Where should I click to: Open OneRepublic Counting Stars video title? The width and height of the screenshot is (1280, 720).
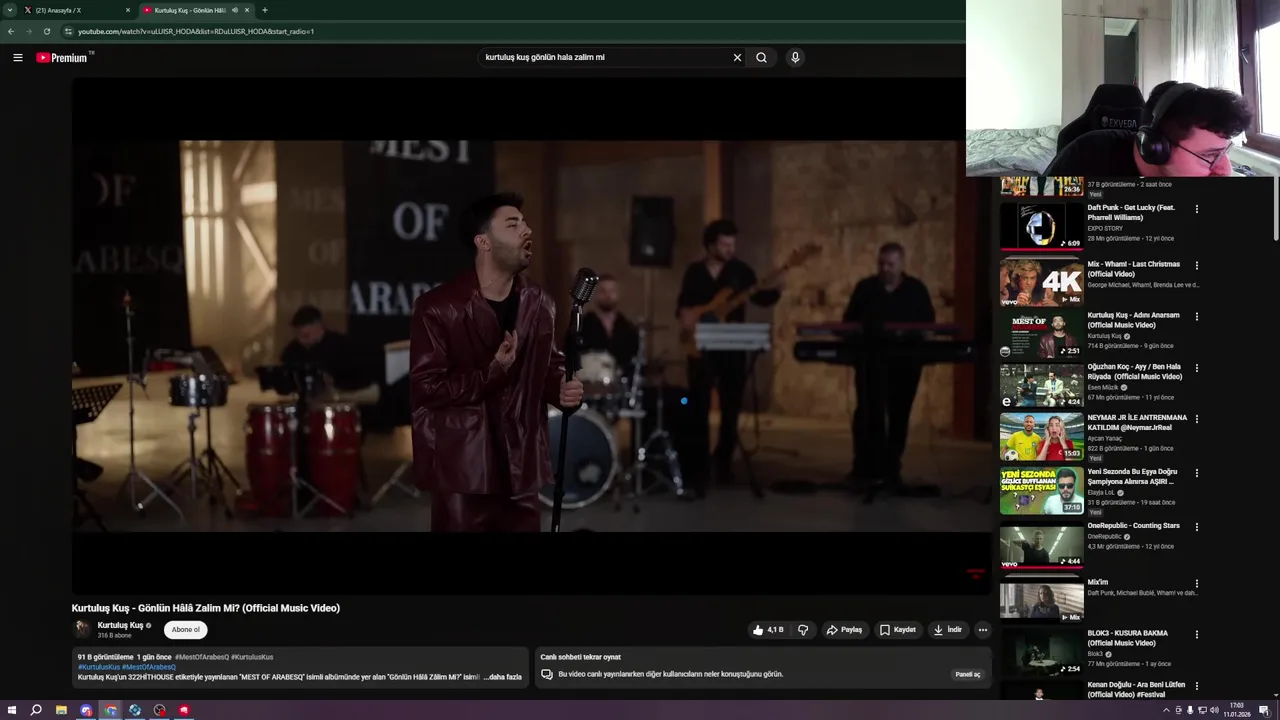1134,525
